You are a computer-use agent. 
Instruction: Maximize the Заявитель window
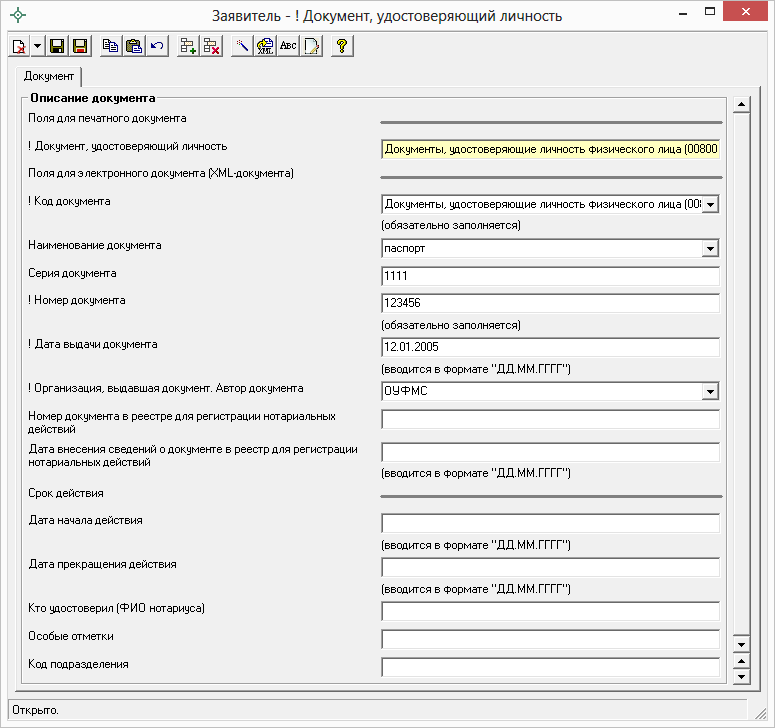710,12
